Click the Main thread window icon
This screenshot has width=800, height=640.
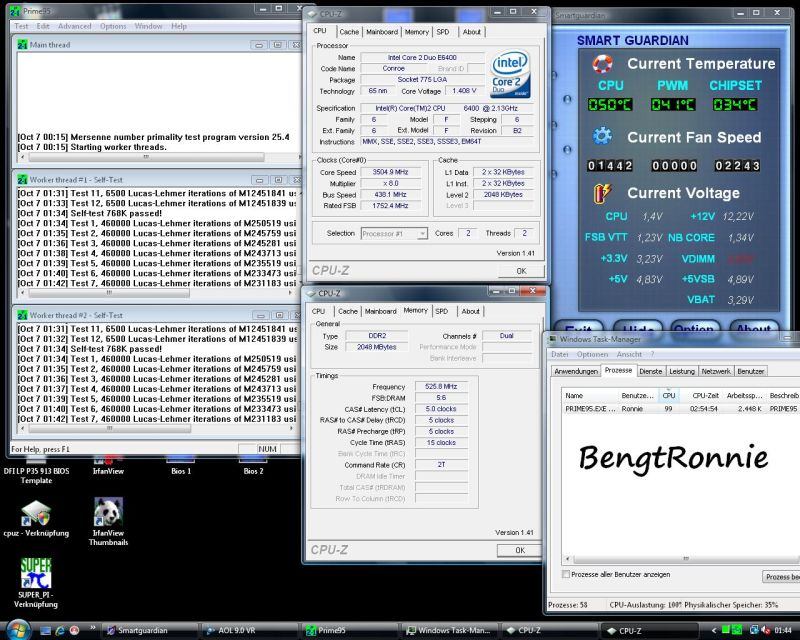(22, 45)
